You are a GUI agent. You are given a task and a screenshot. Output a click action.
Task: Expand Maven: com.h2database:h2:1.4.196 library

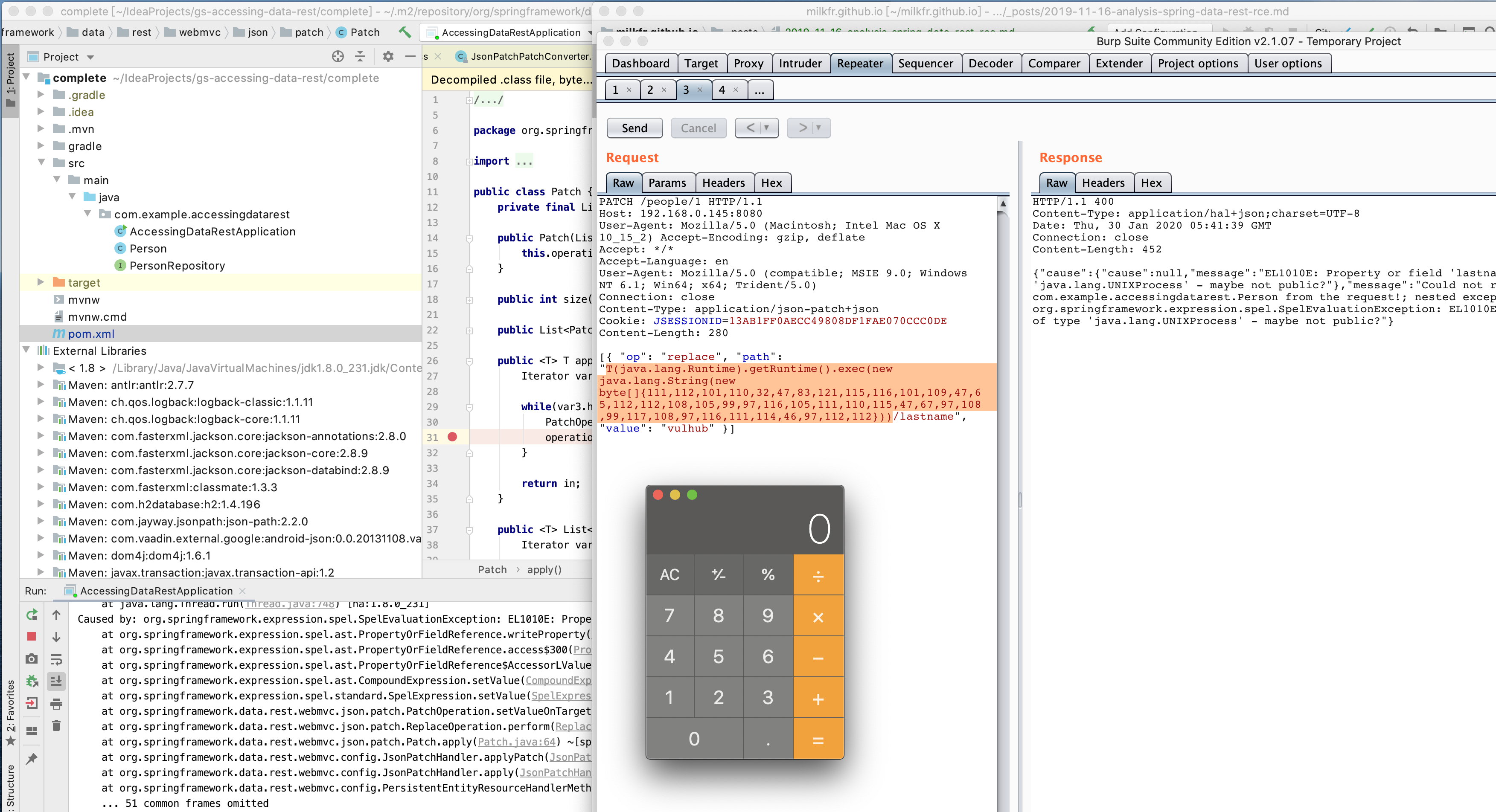pyautogui.click(x=41, y=504)
